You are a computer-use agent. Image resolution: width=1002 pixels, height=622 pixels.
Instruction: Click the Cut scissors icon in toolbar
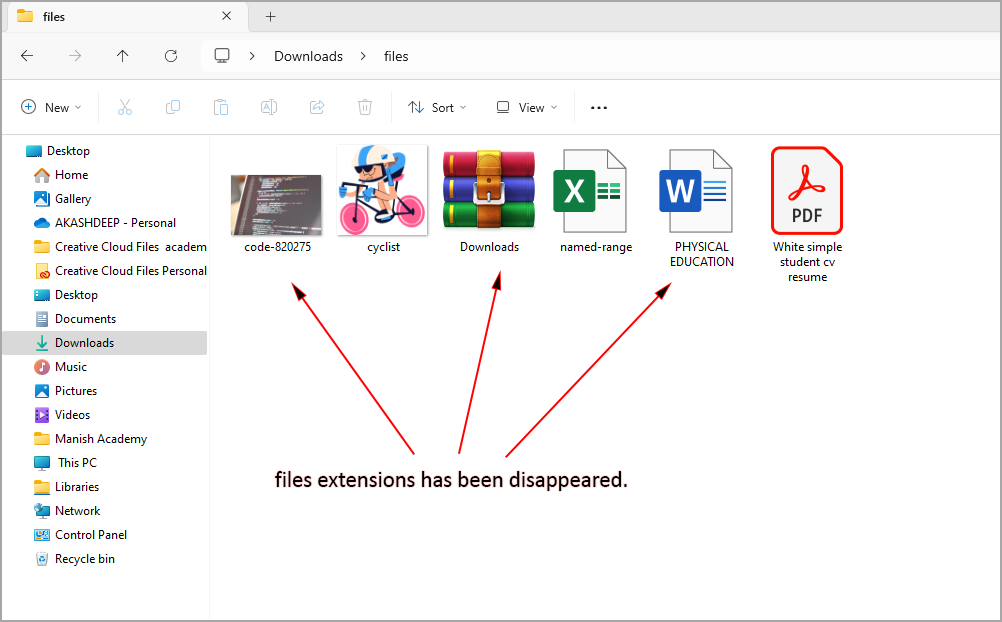click(125, 107)
